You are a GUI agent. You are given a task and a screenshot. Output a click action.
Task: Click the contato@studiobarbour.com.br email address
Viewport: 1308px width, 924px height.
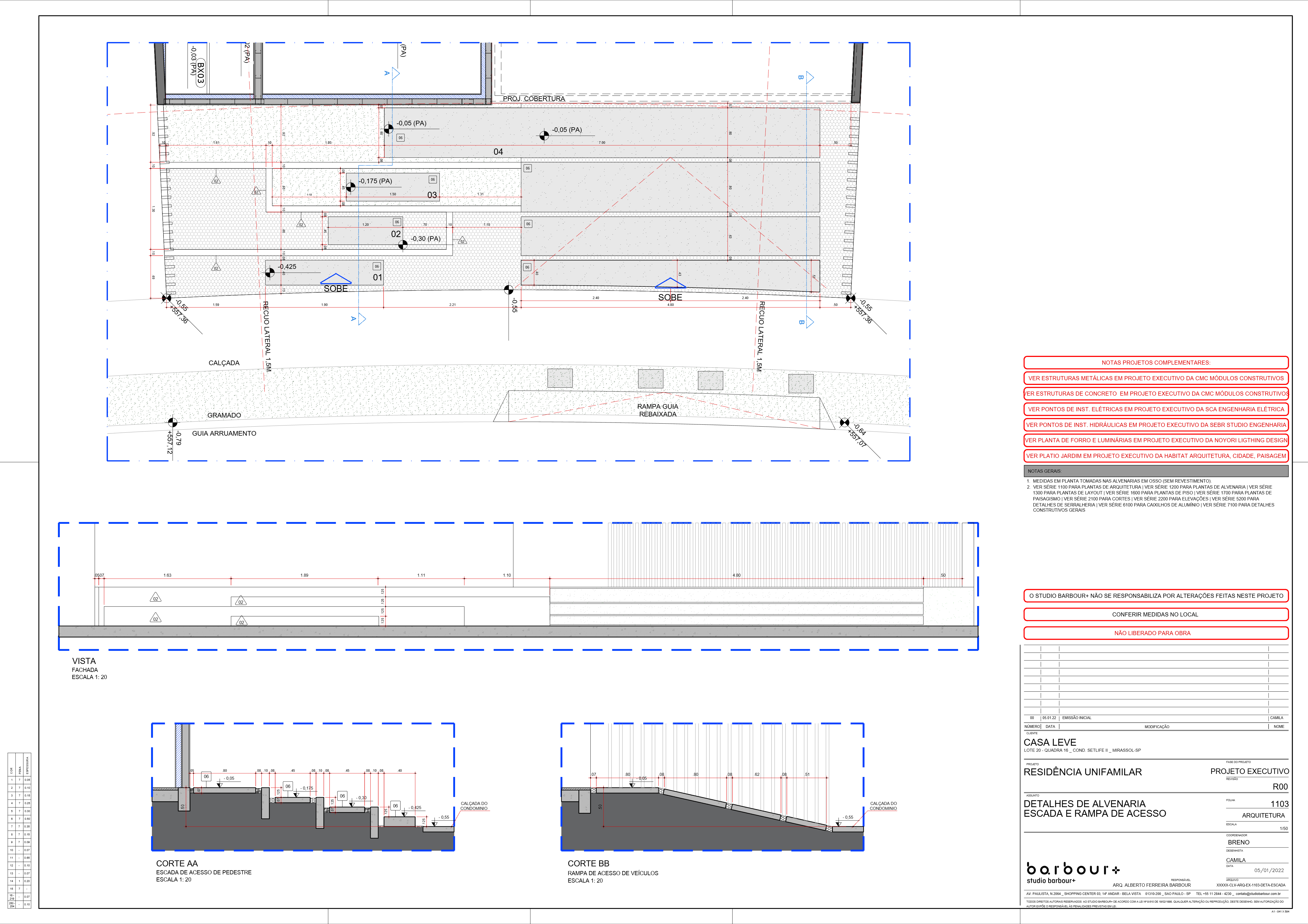pyautogui.click(x=1258, y=894)
